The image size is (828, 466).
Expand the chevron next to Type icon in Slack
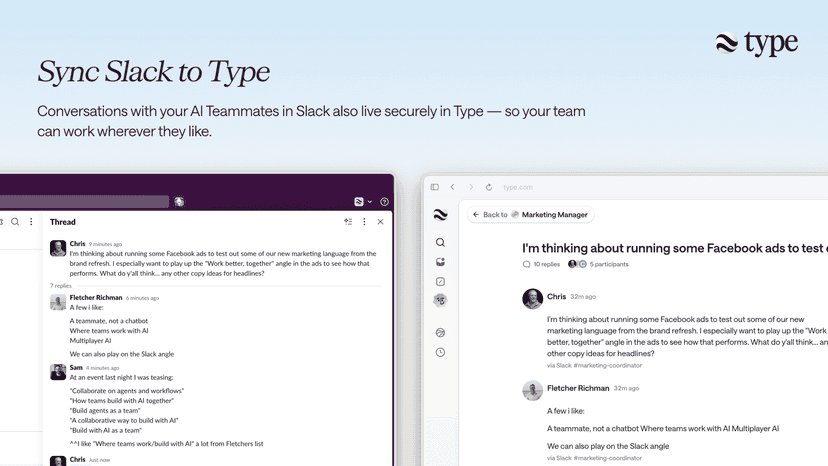(x=370, y=202)
